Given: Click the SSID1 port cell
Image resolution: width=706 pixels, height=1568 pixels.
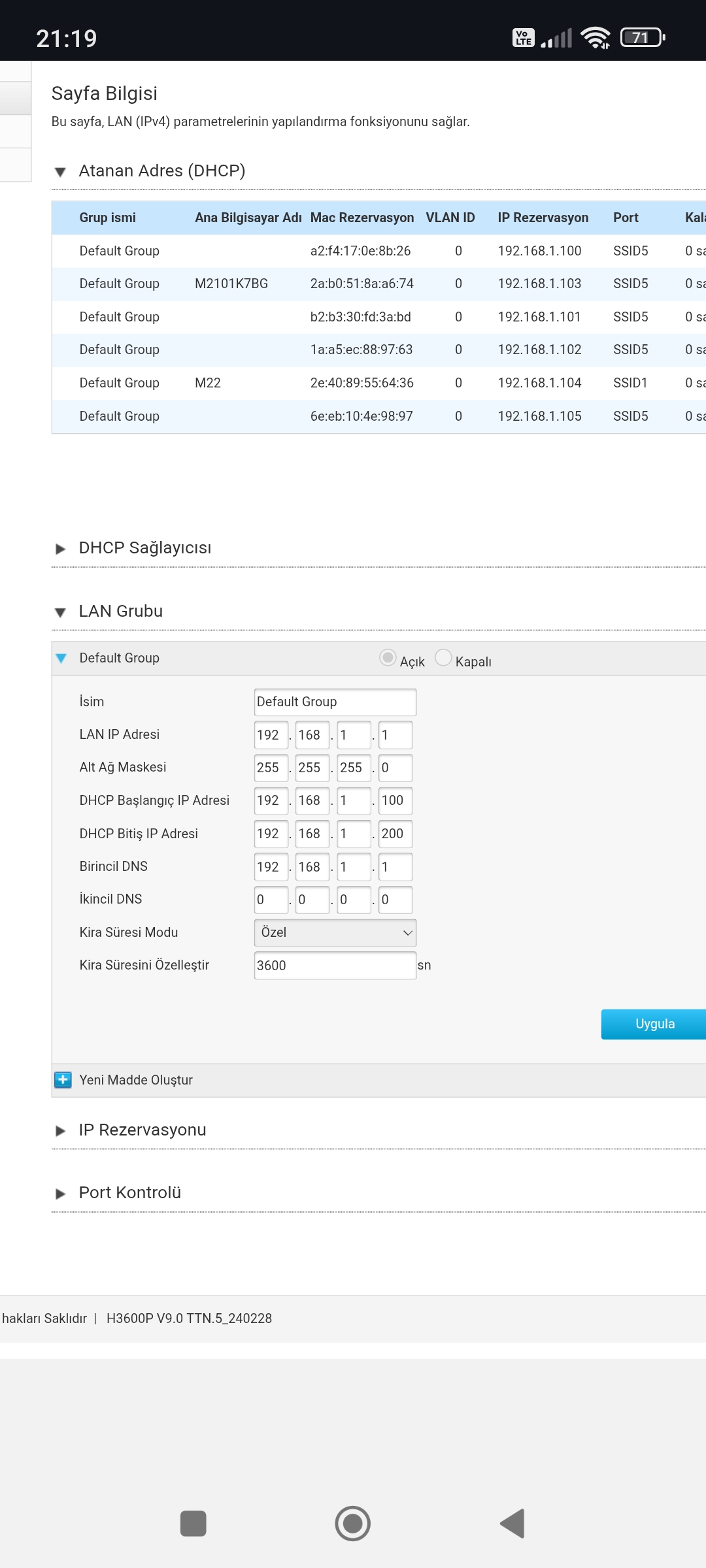Looking at the screenshot, I should point(630,383).
